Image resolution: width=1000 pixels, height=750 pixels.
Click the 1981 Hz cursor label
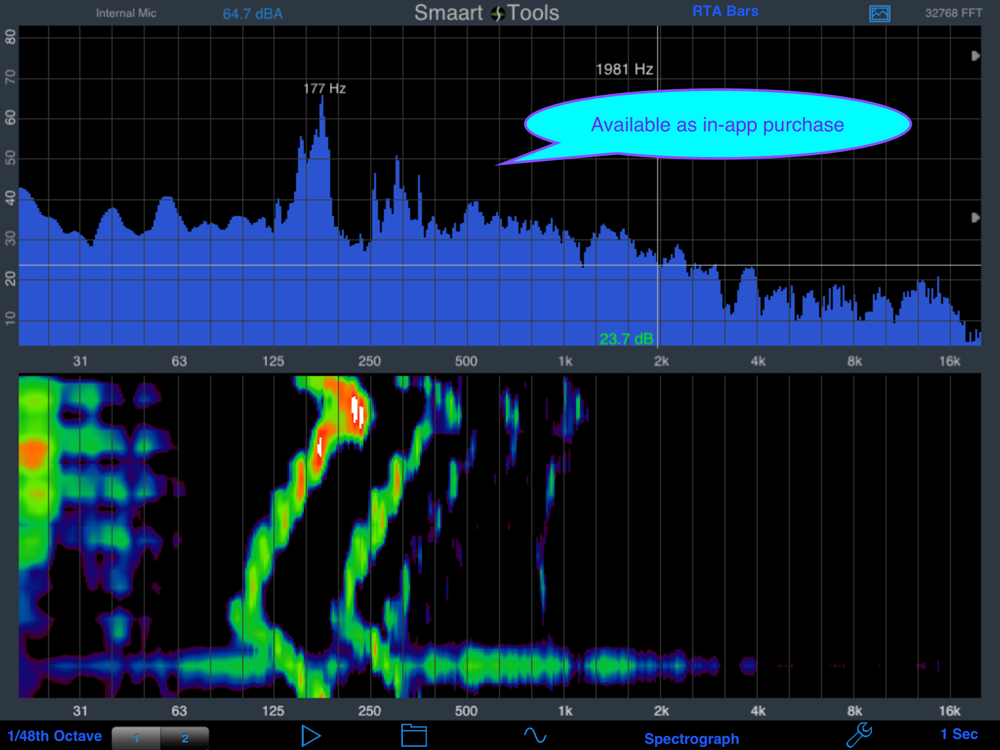coord(624,69)
